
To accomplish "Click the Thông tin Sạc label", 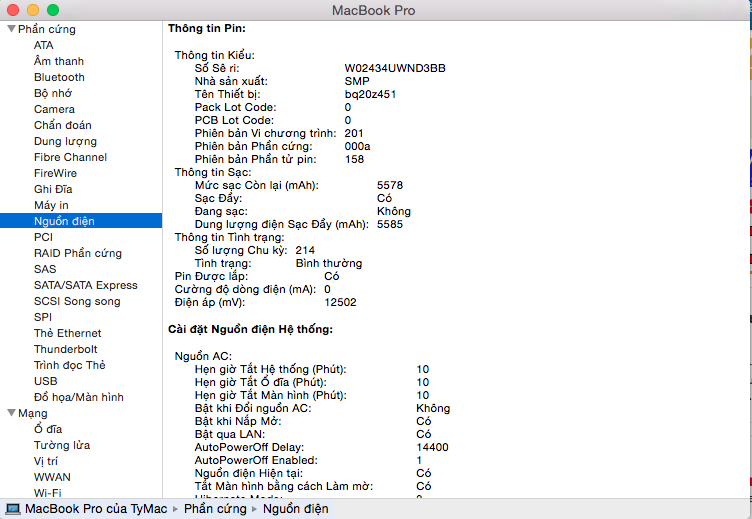I will click(x=212, y=172).
